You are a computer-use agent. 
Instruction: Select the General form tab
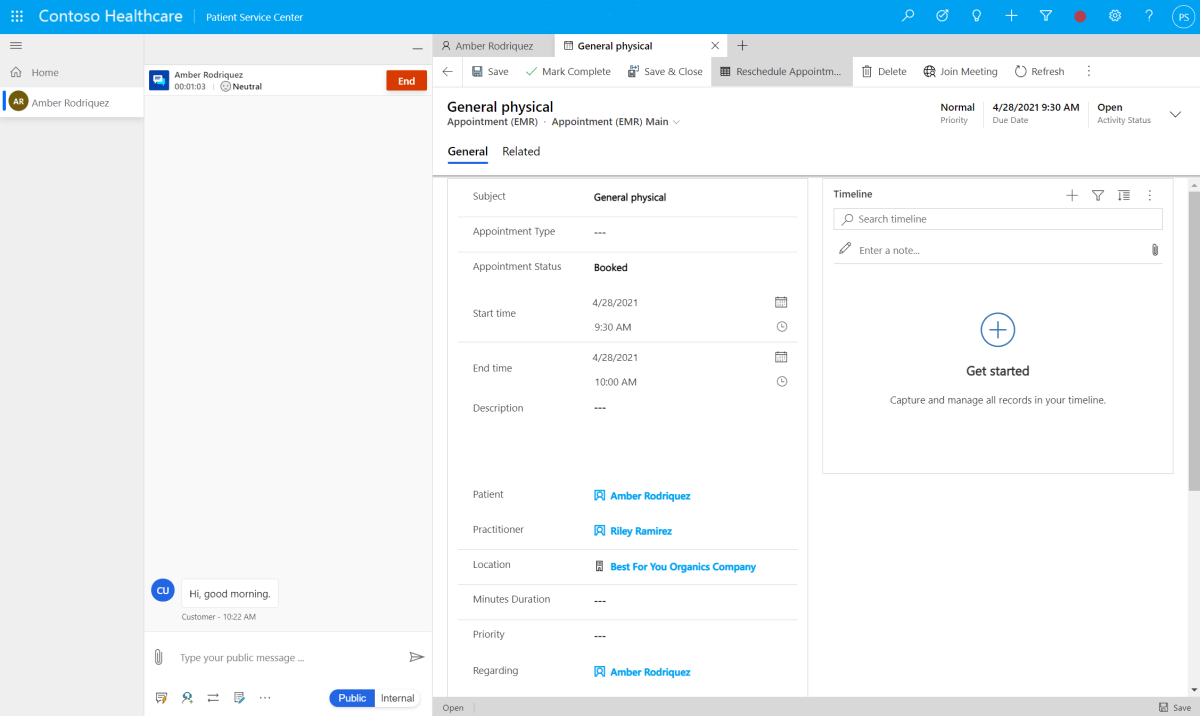point(468,152)
